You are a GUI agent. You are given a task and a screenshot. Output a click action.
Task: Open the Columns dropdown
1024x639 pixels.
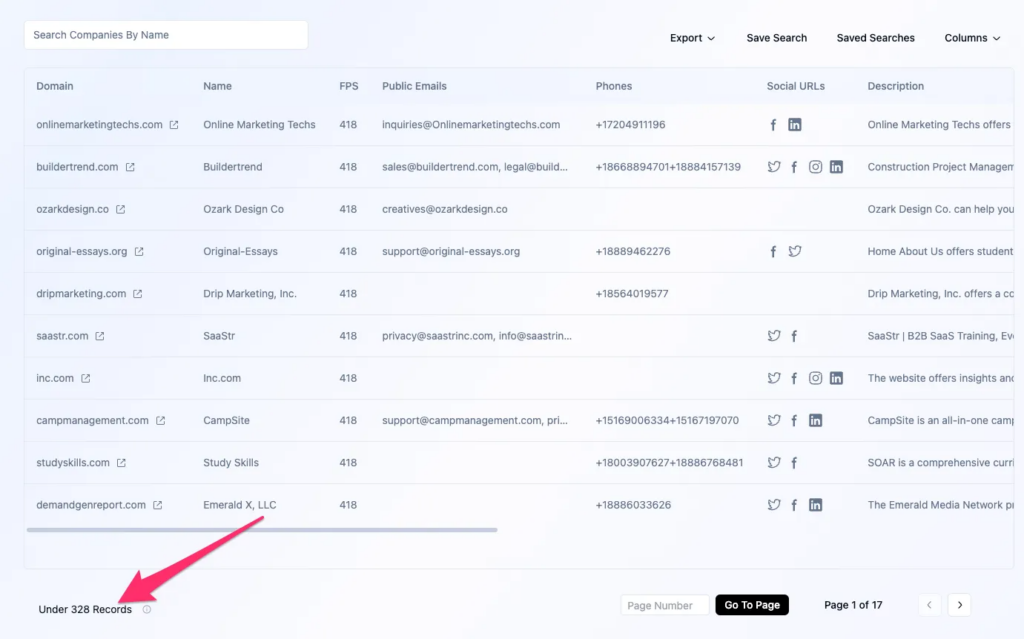click(972, 38)
